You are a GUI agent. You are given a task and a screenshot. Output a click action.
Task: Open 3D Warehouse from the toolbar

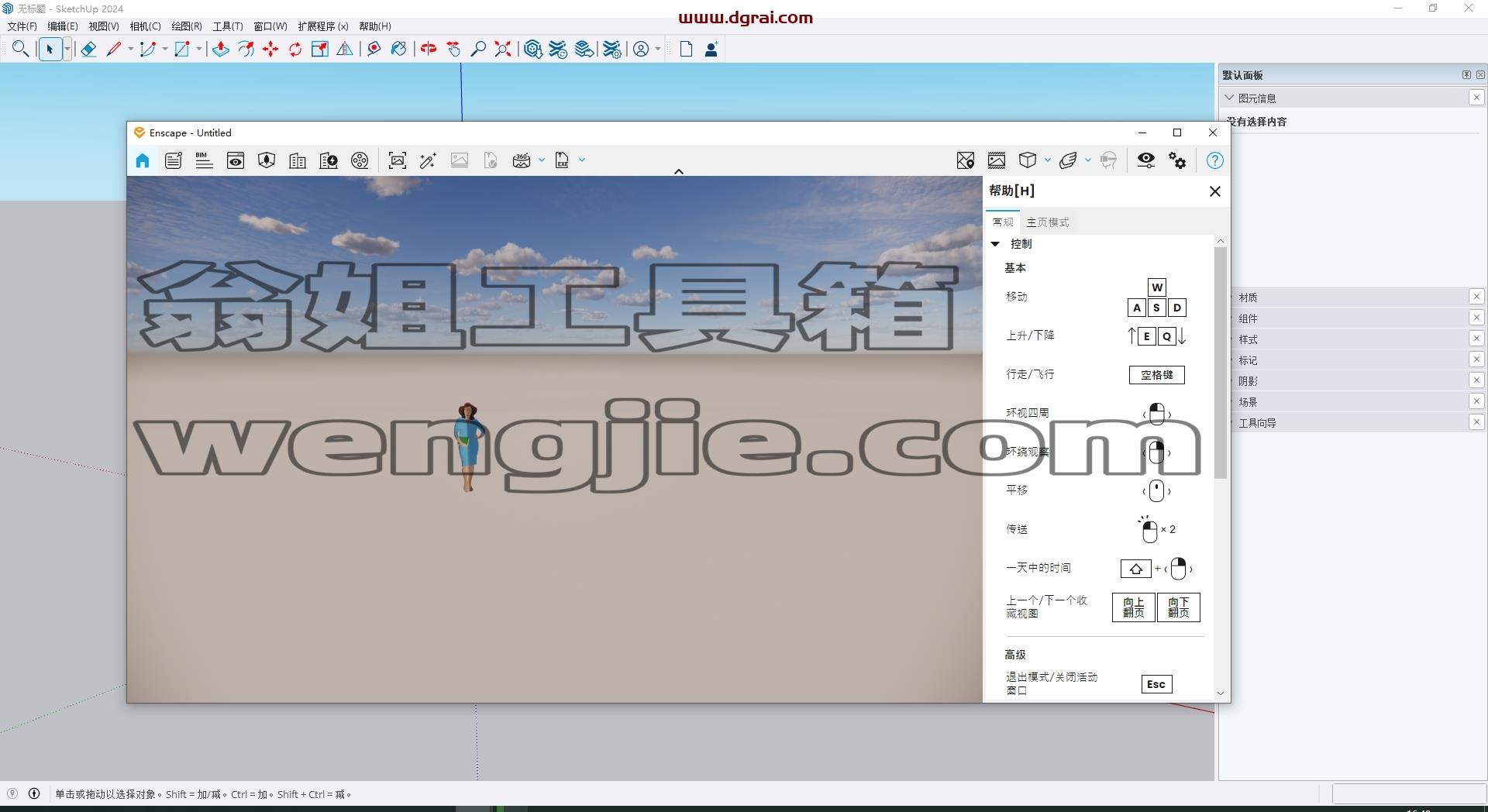(x=533, y=50)
